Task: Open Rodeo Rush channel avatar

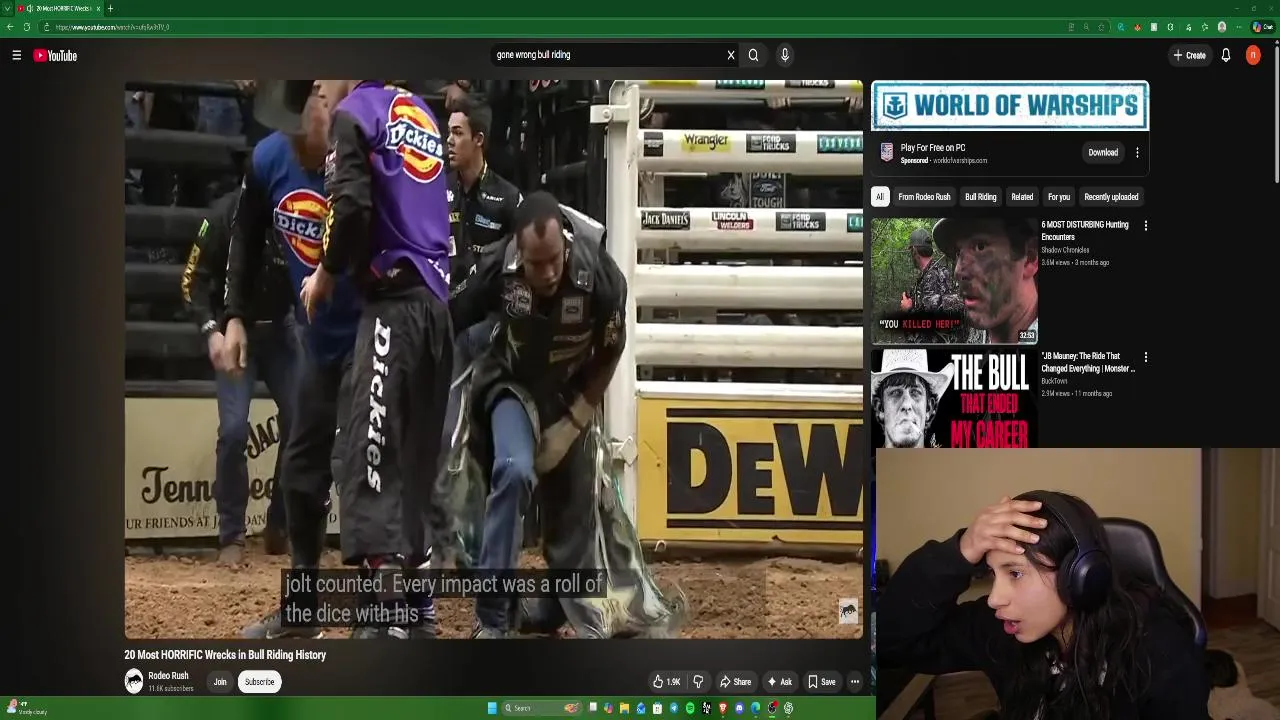Action: click(x=134, y=682)
